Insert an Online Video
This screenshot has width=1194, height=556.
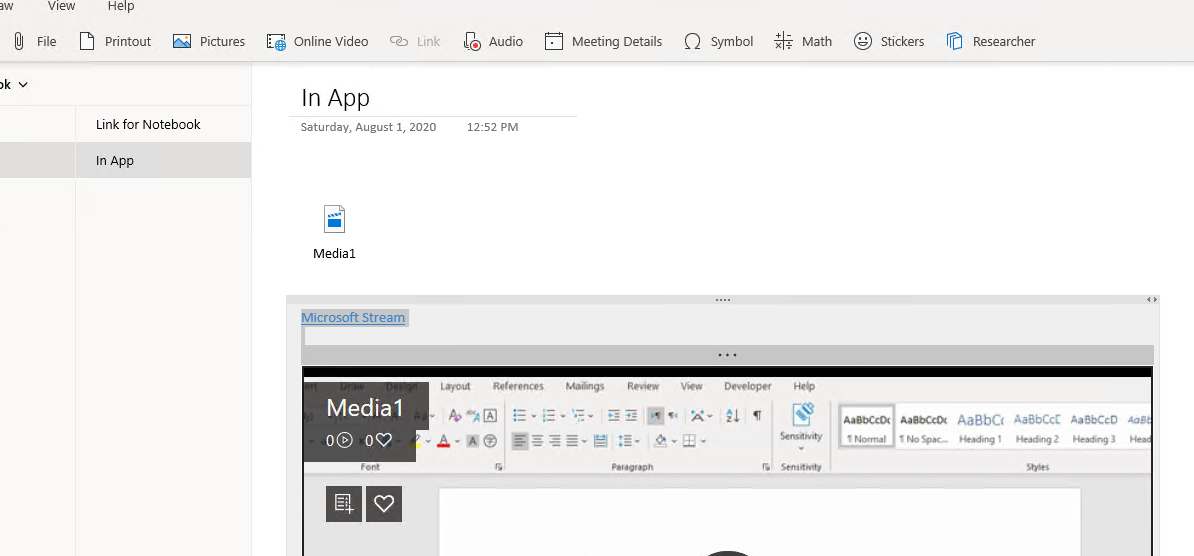(318, 41)
